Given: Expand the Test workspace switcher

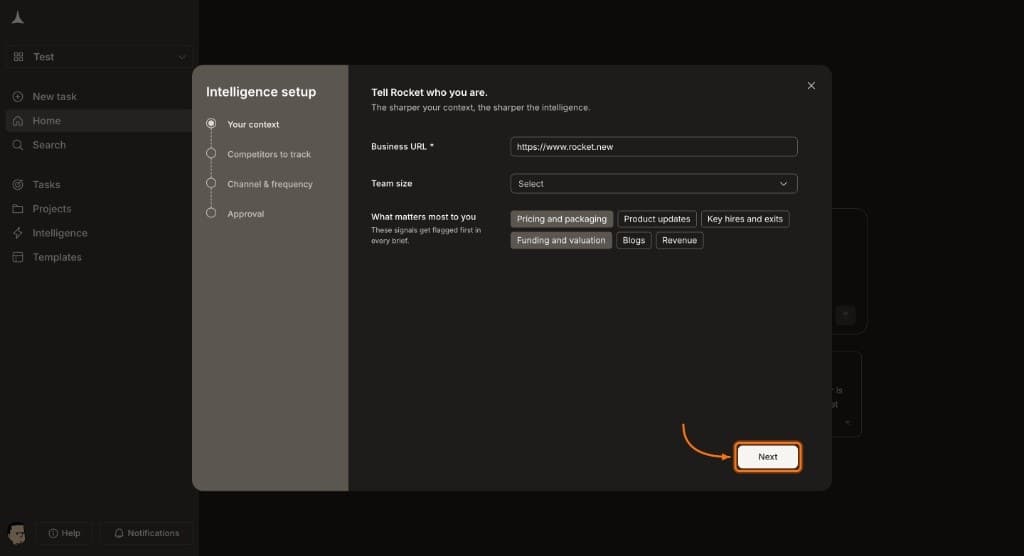Looking at the screenshot, I should pos(99,57).
